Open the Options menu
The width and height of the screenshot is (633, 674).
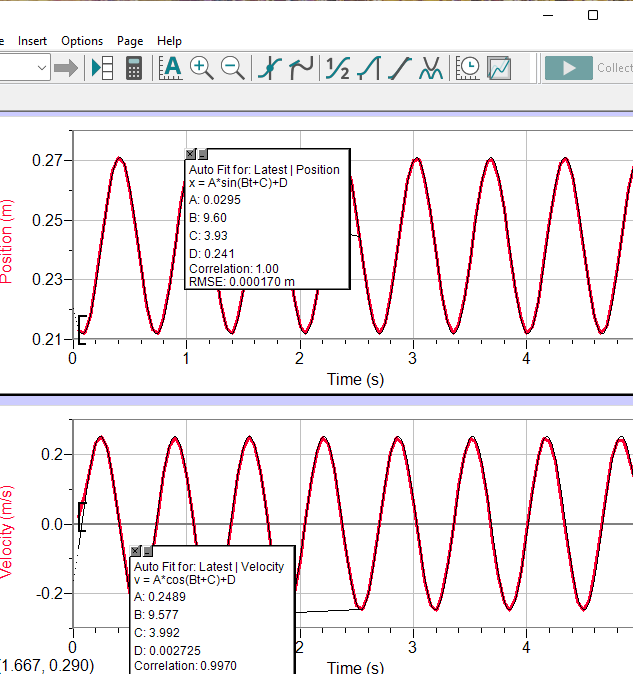coord(82,41)
